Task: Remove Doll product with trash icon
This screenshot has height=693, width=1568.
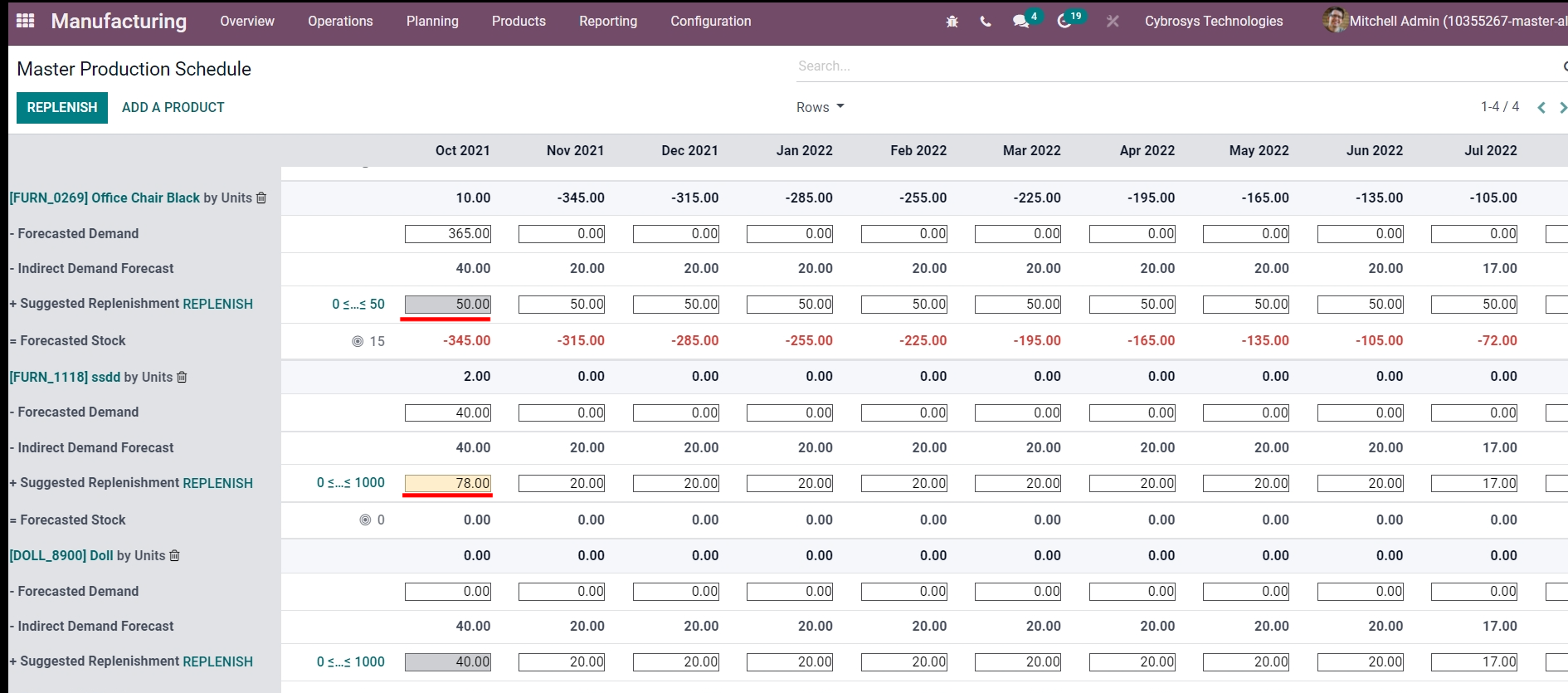Action: click(x=174, y=555)
